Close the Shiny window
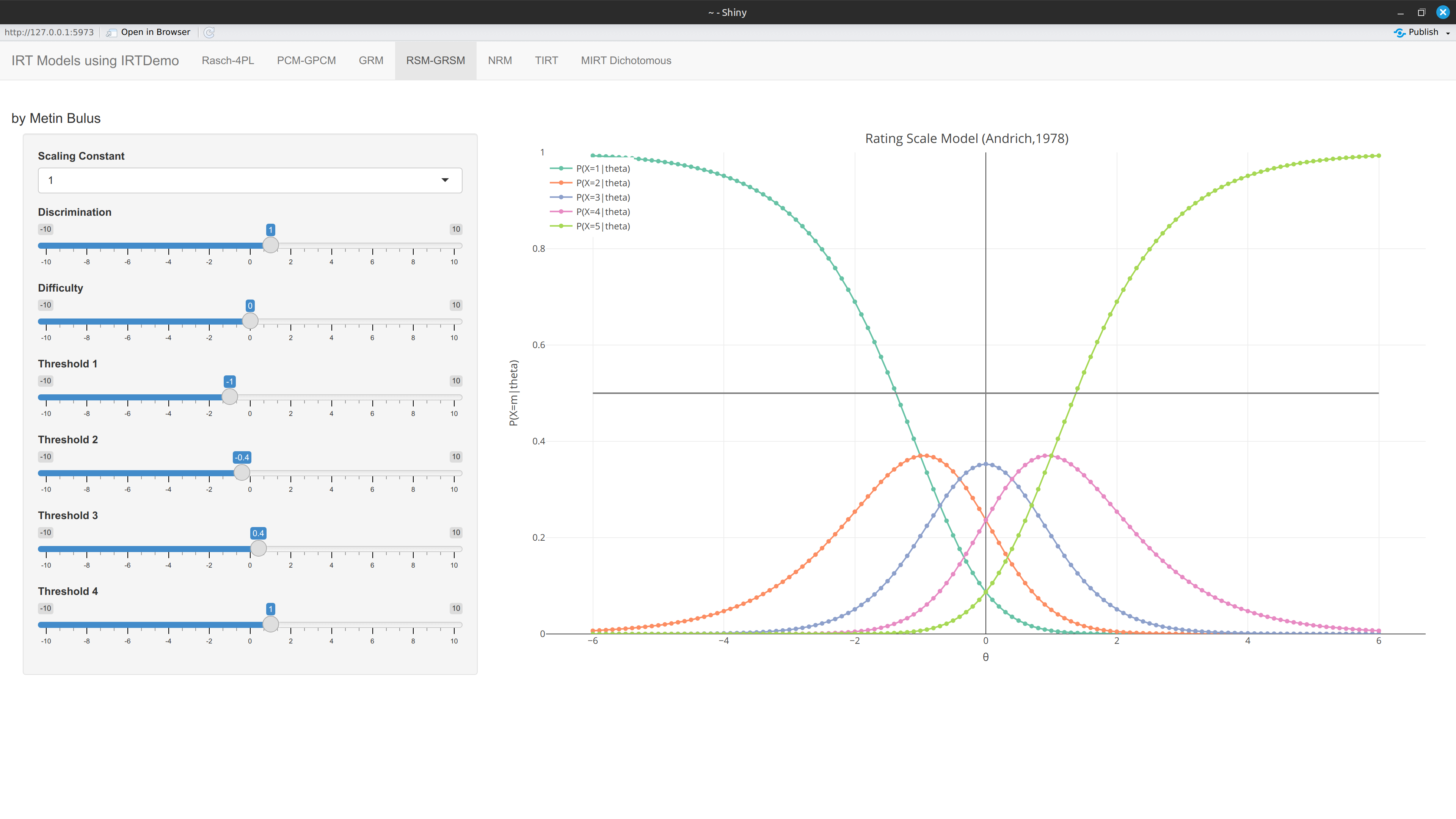1456x819 pixels. point(1442,12)
